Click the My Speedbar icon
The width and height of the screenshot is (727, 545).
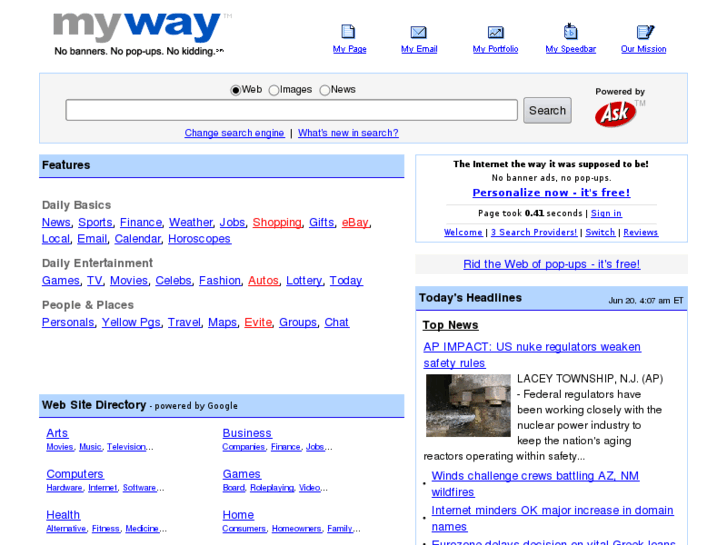(570, 31)
